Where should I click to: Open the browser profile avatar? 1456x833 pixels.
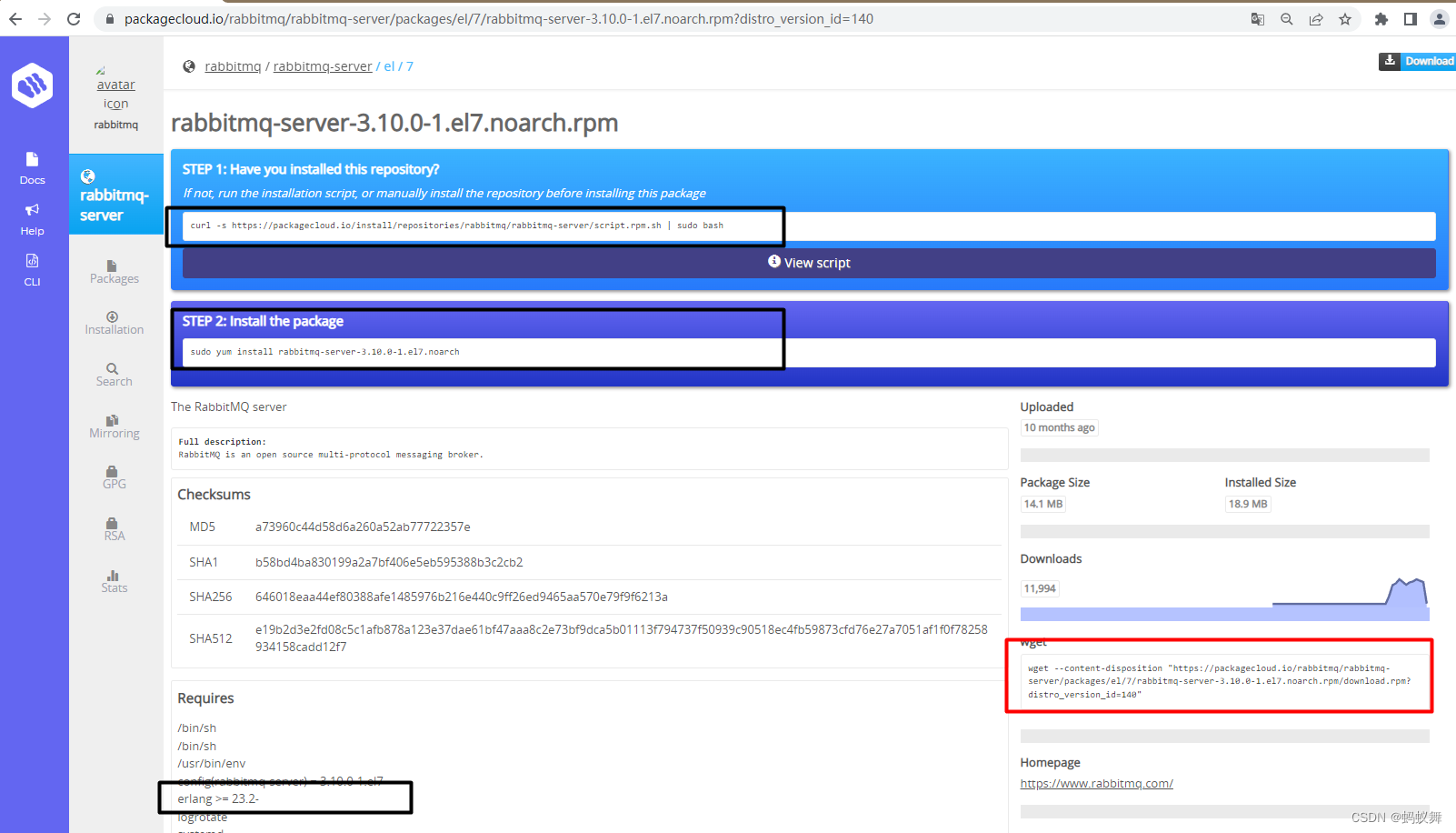tap(1440, 19)
